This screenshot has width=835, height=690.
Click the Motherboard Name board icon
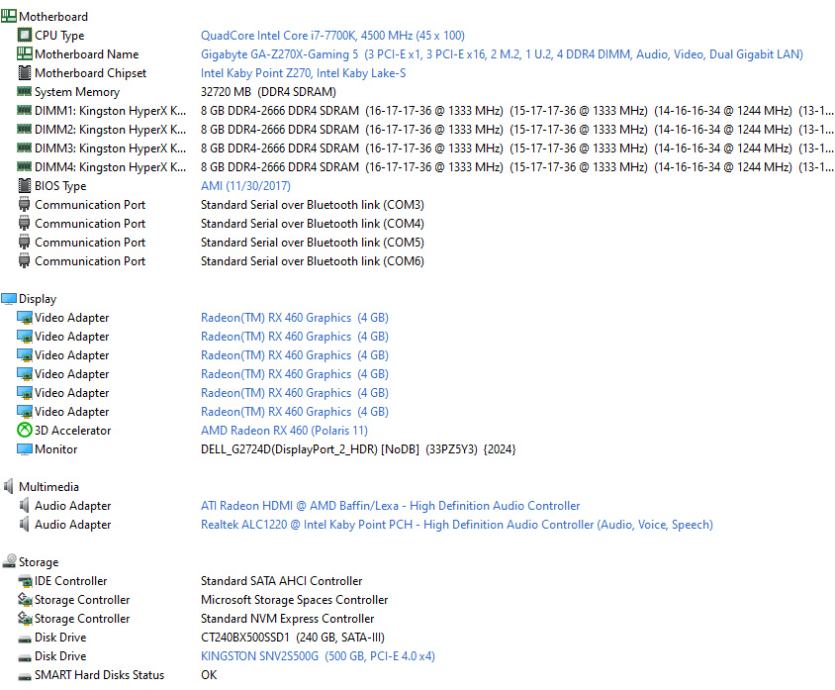(x=24, y=54)
